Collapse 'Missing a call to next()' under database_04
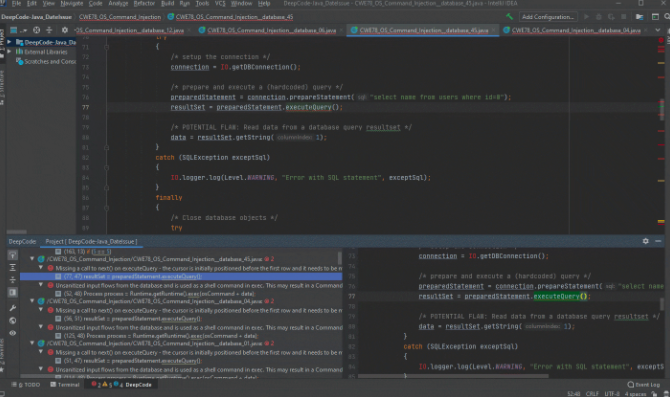This screenshot has width=670, height=397. coord(41,310)
